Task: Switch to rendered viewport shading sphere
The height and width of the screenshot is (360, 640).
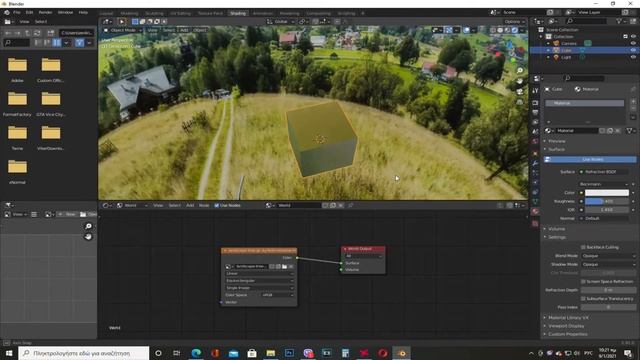Action: click(515, 30)
